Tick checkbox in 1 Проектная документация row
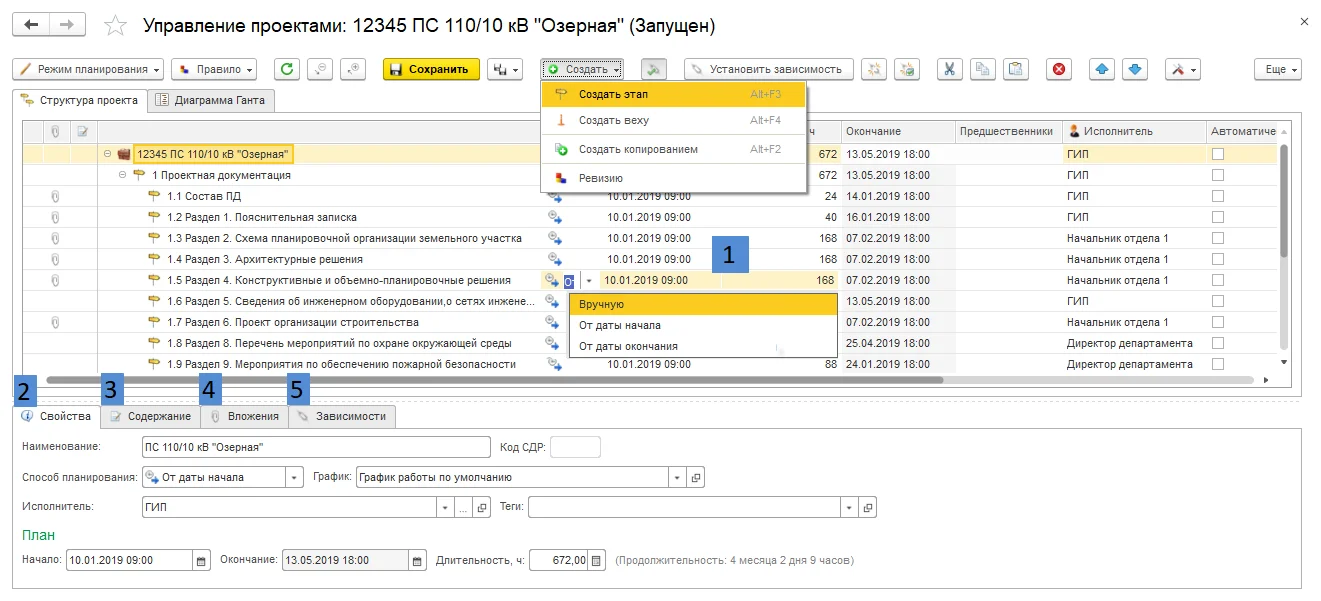1321x601 pixels. click(x=1217, y=175)
